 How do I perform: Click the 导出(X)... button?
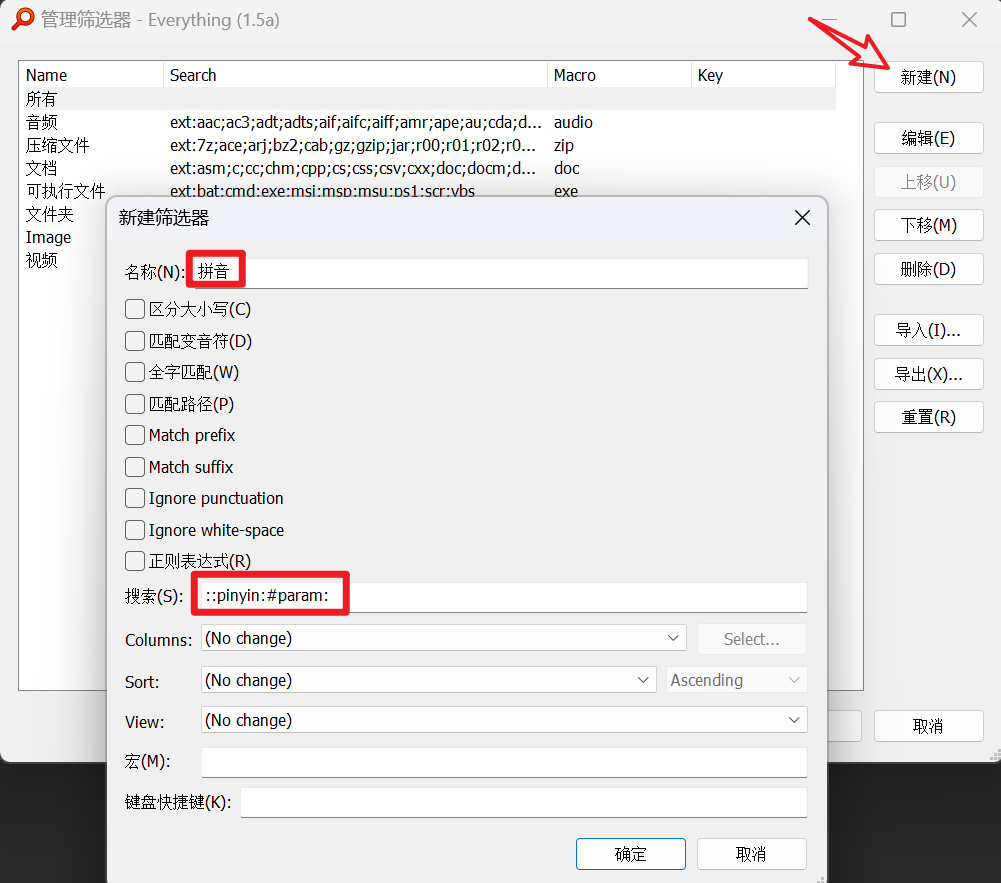[x=928, y=374]
